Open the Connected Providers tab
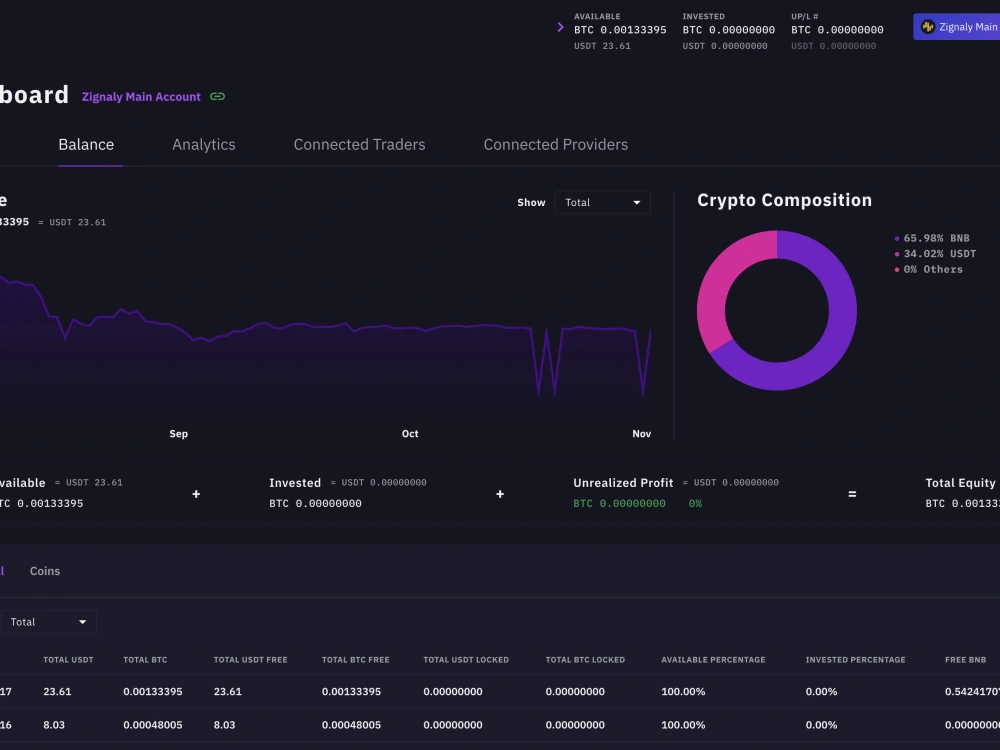The height and width of the screenshot is (750, 1000). click(555, 145)
